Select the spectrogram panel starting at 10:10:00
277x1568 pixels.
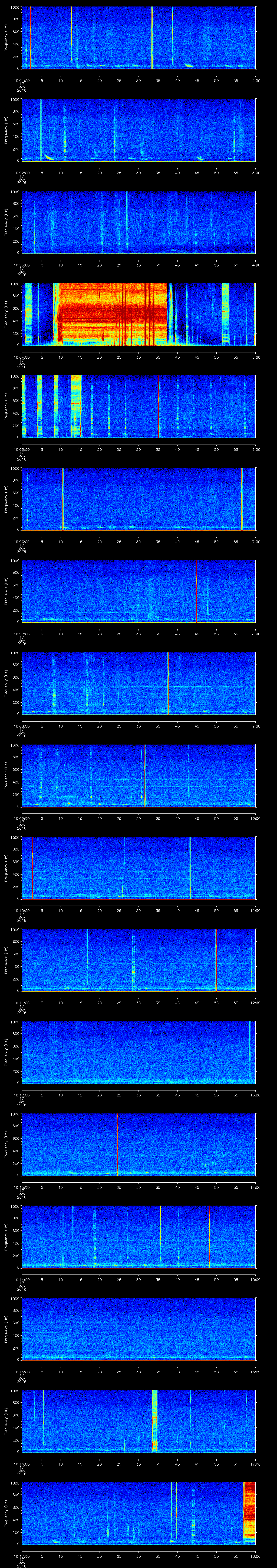click(139, 868)
